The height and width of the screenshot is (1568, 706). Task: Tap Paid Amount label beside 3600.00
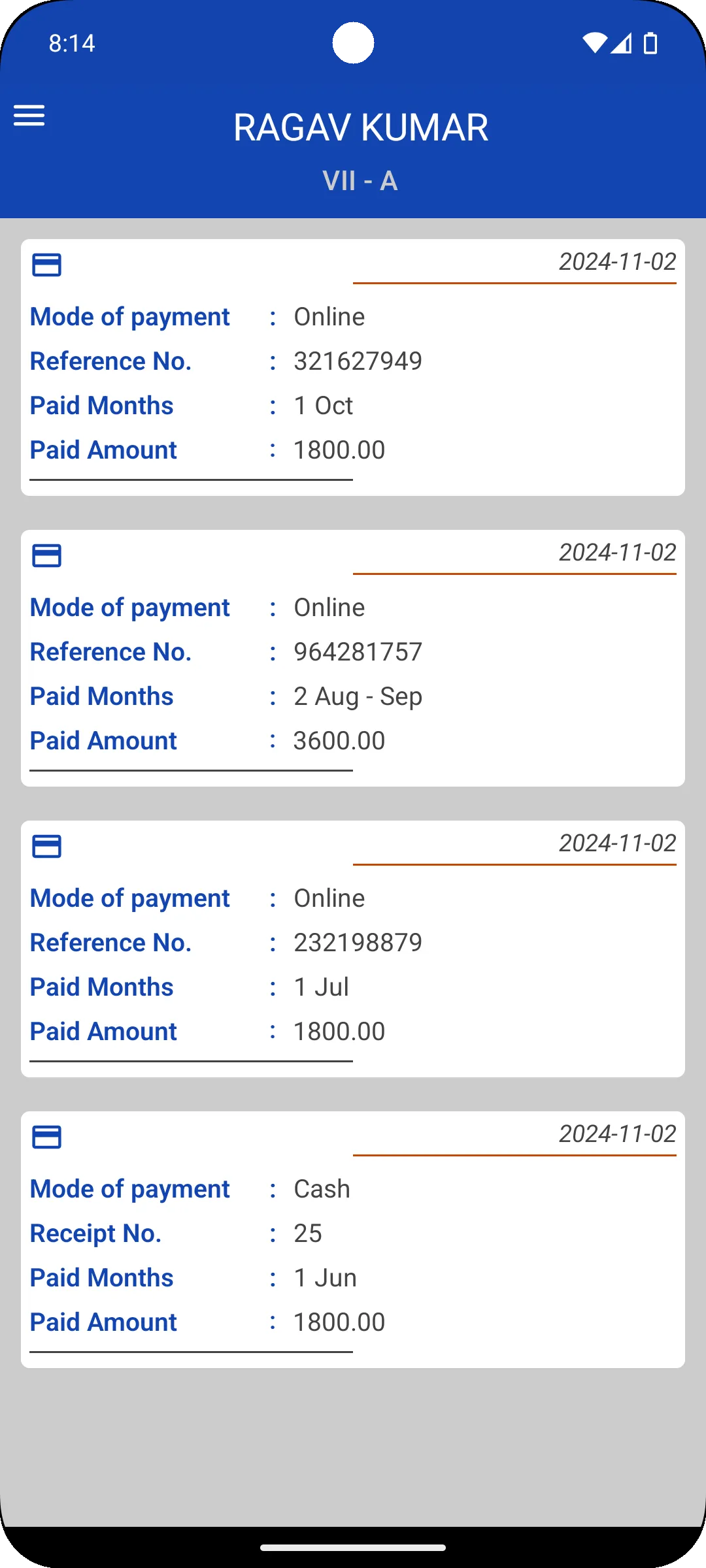coord(103,741)
